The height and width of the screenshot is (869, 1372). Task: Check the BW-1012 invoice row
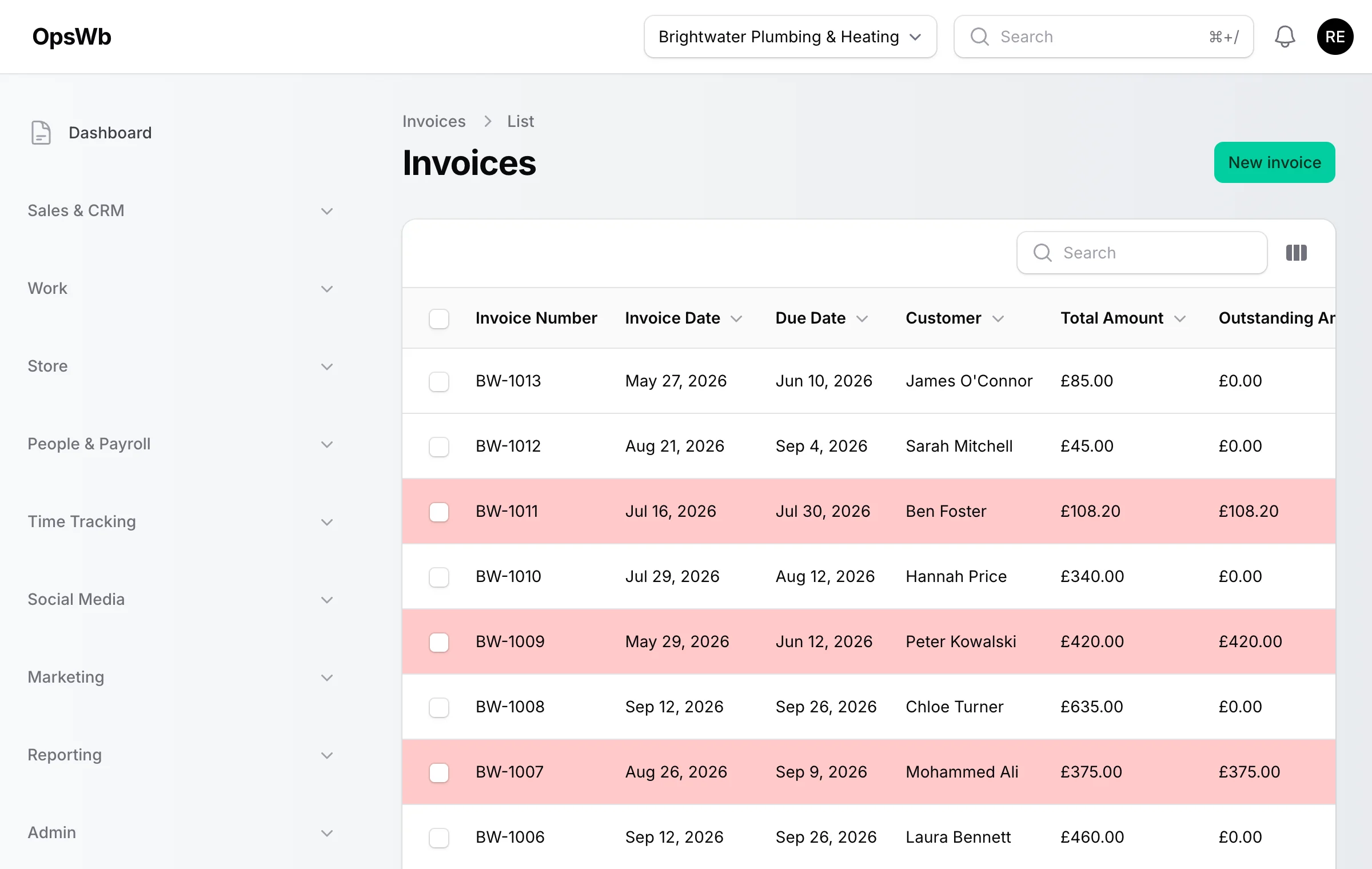point(439,447)
